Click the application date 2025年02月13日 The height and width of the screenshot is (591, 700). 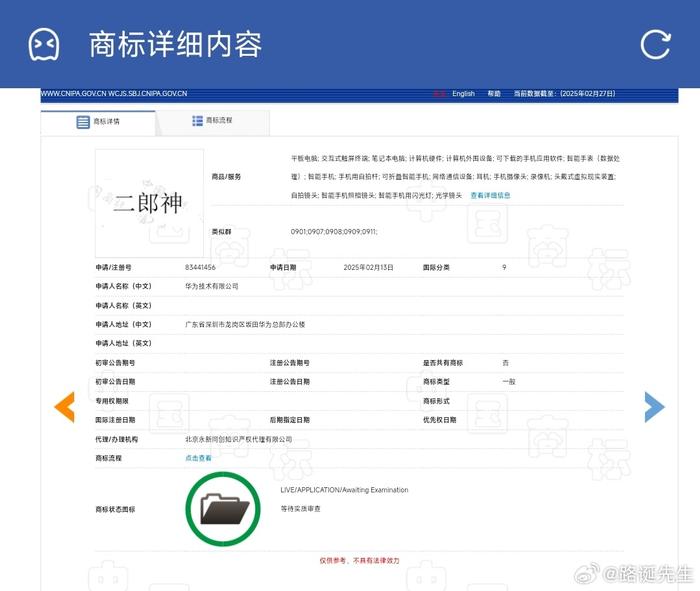click(368, 267)
